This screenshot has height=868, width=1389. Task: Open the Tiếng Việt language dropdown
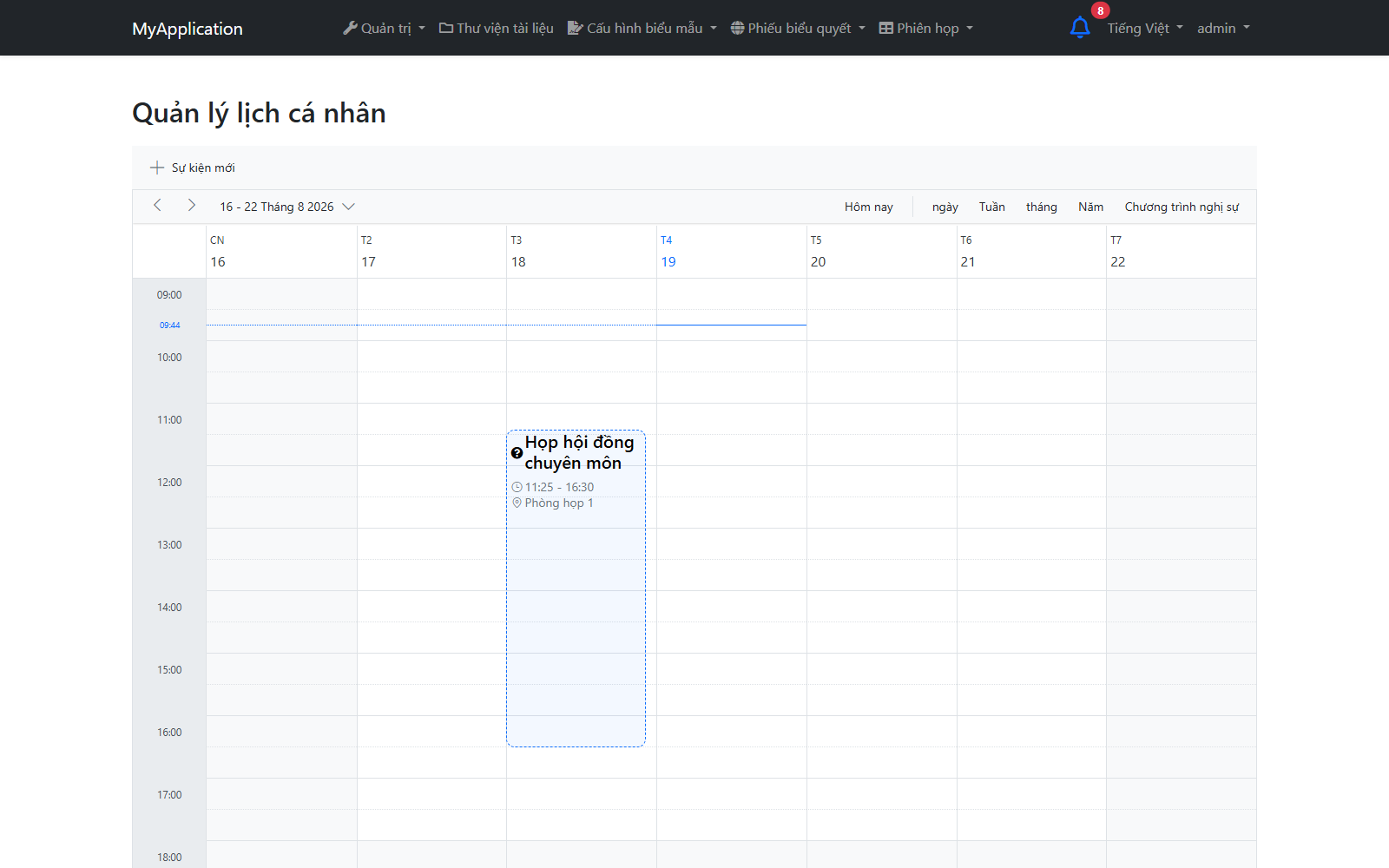point(1145,28)
